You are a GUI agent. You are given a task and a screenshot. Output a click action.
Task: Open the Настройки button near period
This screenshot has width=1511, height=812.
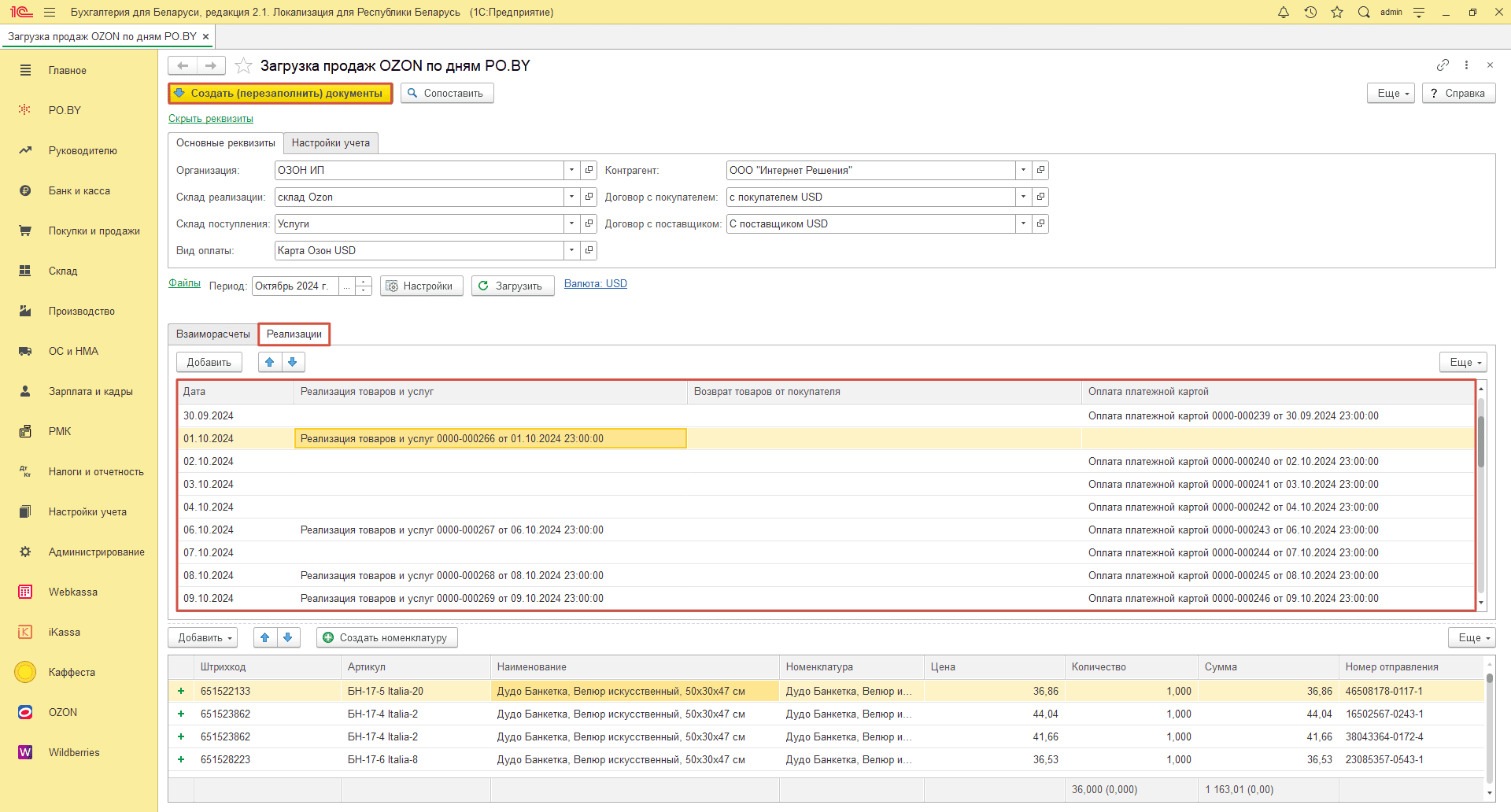click(x=421, y=286)
